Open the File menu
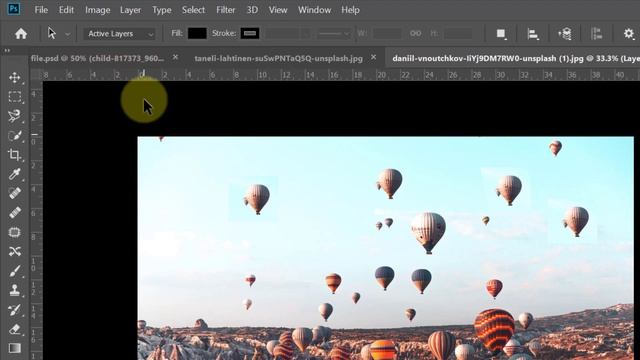Image resolution: width=640 pixels, height=360 pixels. point(41,10)
